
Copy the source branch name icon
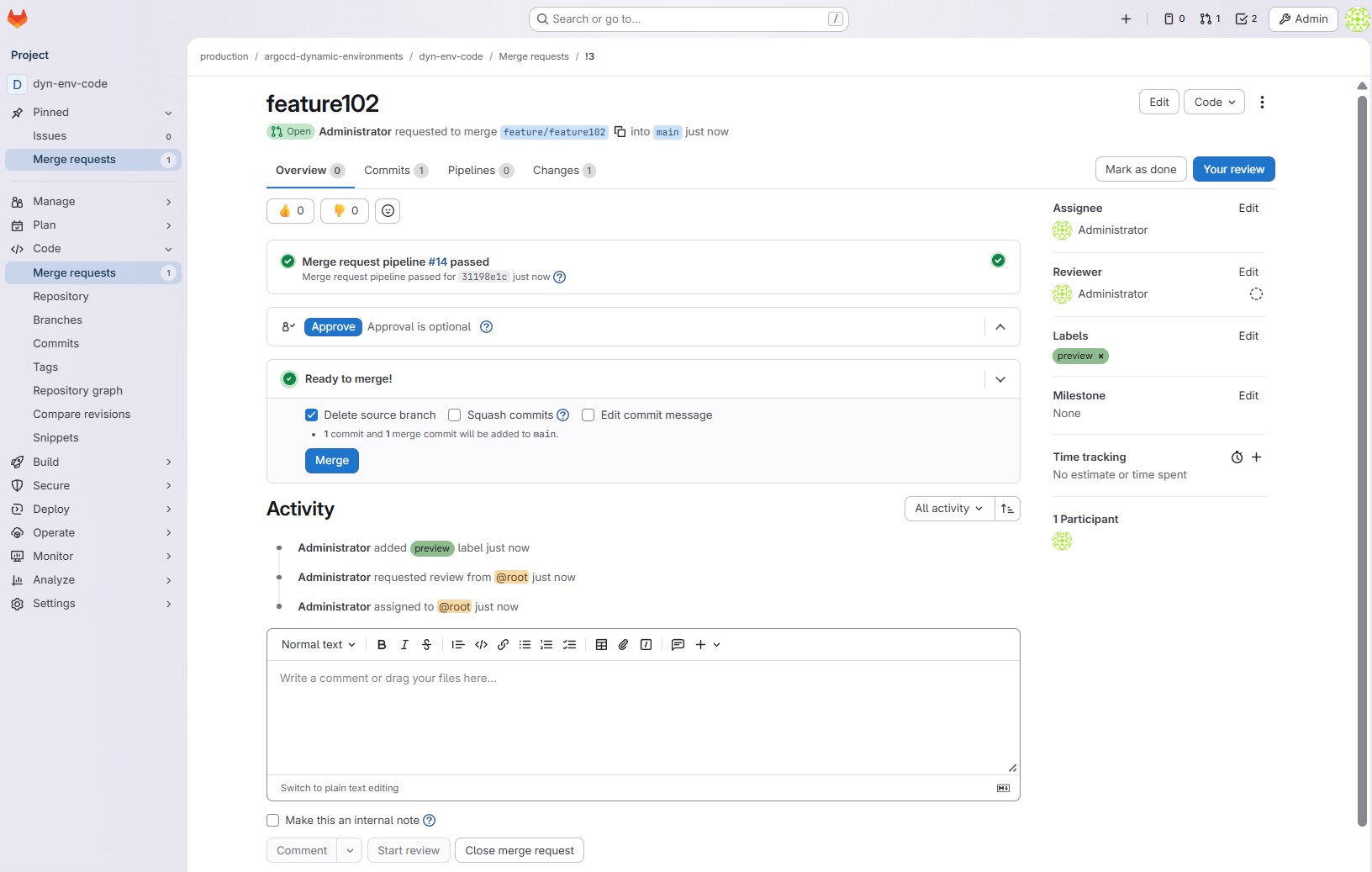coord(620,132)
